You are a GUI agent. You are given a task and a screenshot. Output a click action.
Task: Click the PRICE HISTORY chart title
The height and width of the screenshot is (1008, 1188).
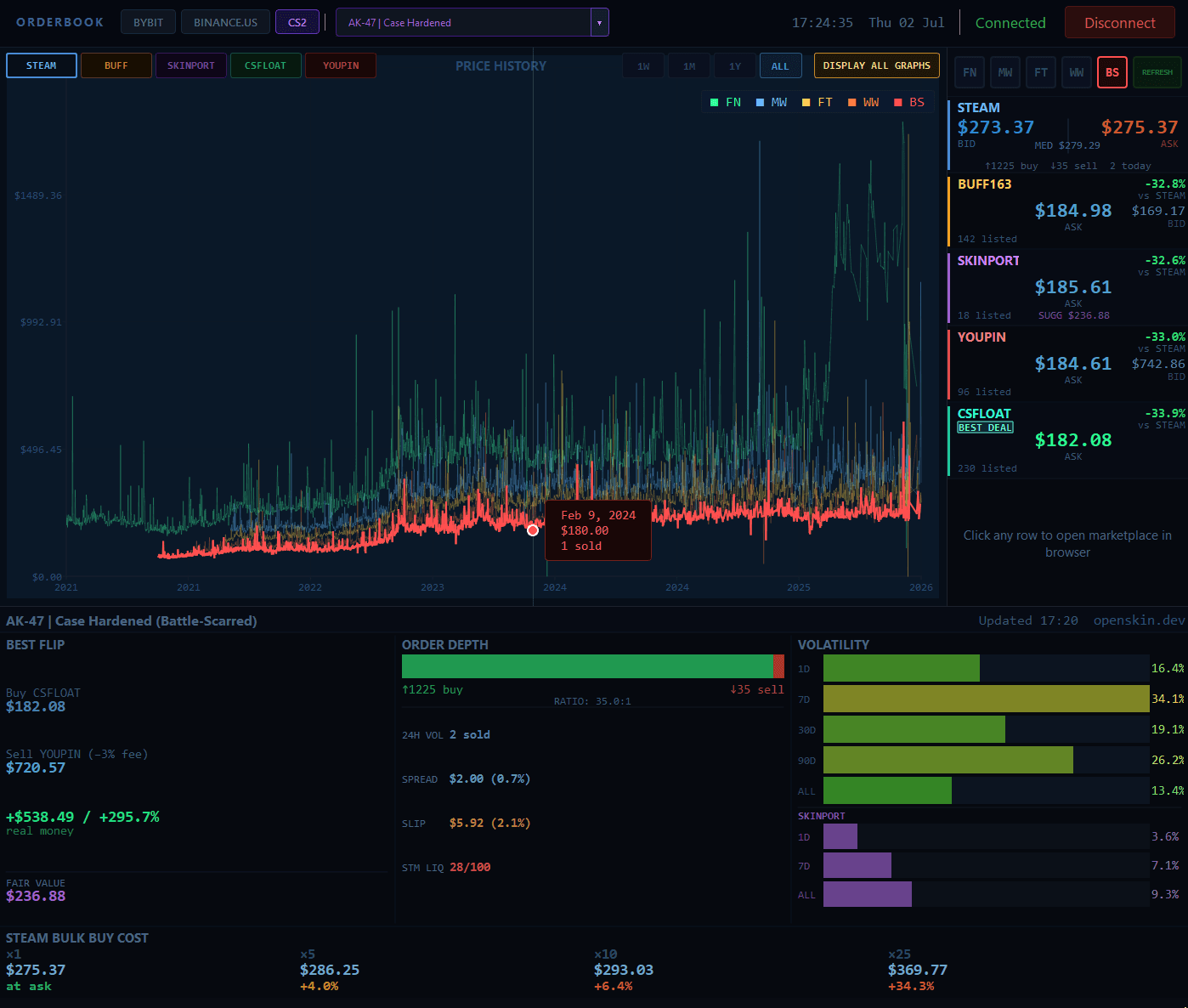tap(501, 65)
